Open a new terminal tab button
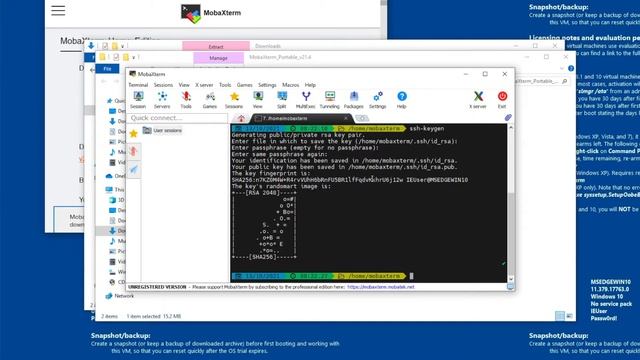 click(x=362, y=118)
